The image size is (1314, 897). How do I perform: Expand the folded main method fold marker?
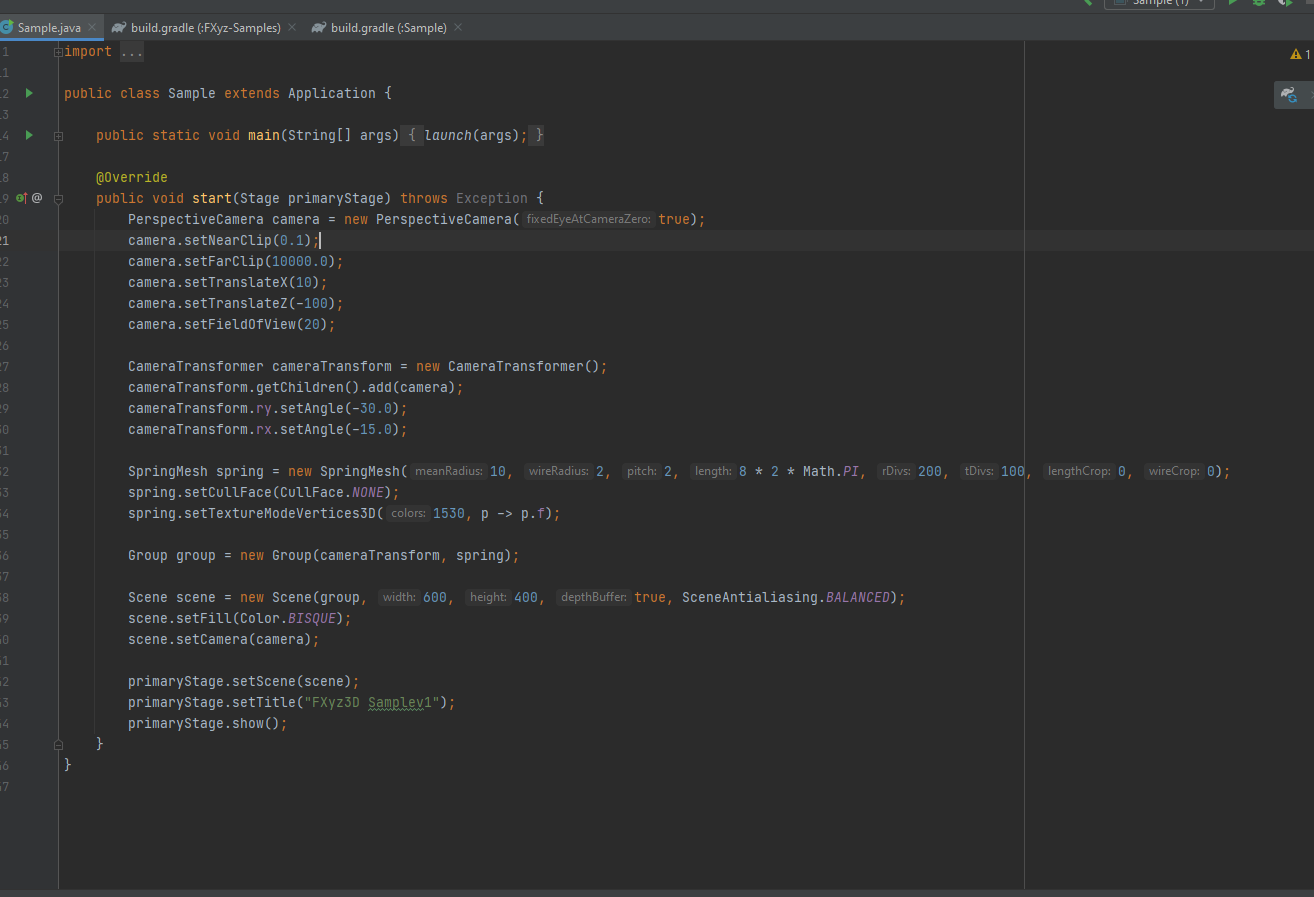pyautogui.click(x=58, y=135)
